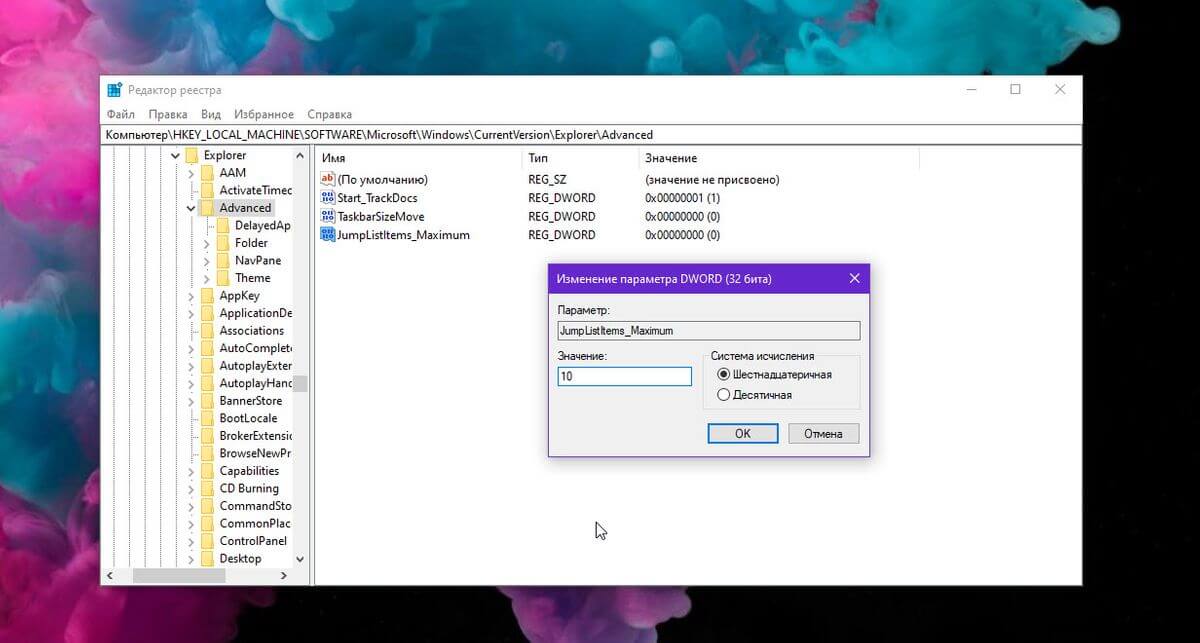Click the CD Burning folder icon
This screenshot has width=1200, height=643.
(207, 488)
